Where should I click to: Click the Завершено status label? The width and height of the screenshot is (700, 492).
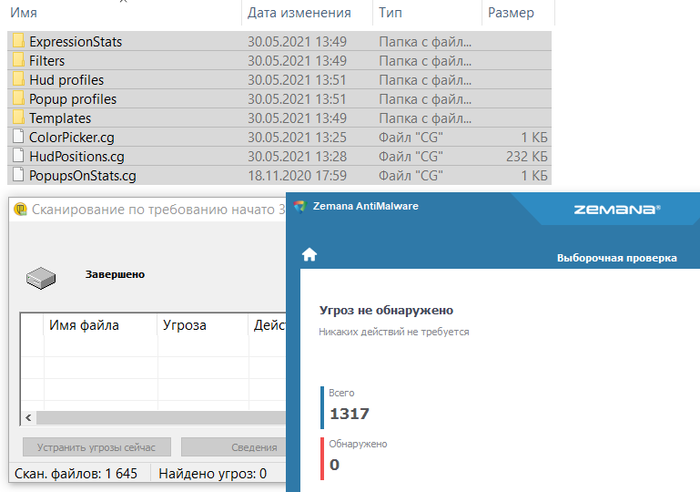coord(115,274)
